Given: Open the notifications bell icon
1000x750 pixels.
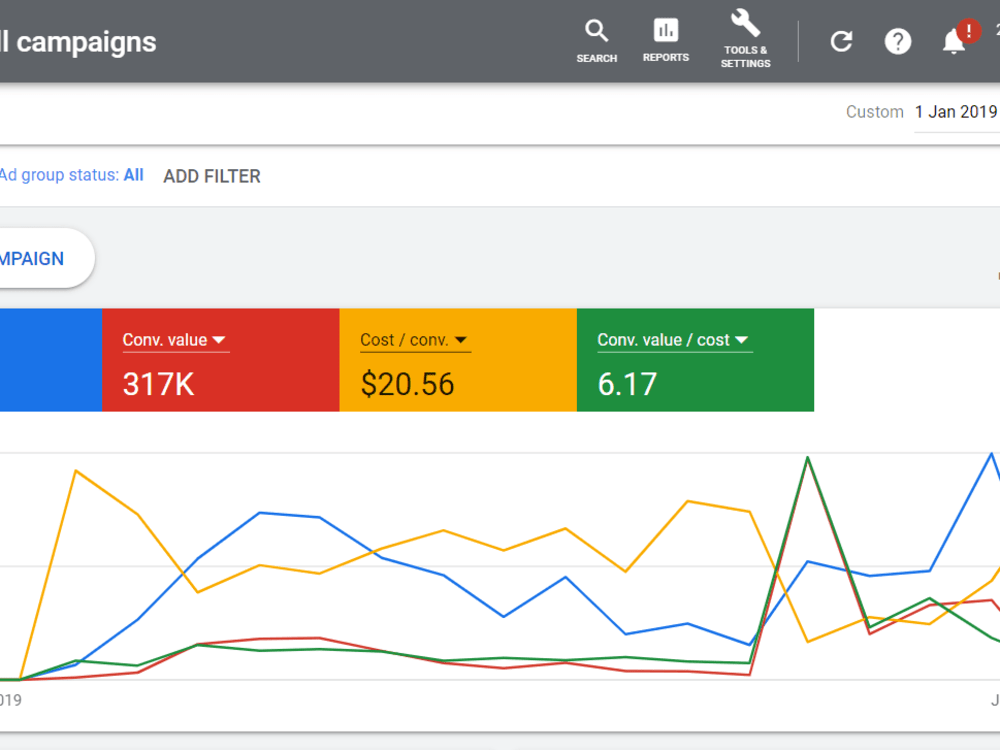Looking at the screenshot, I should tap(953, 43).
